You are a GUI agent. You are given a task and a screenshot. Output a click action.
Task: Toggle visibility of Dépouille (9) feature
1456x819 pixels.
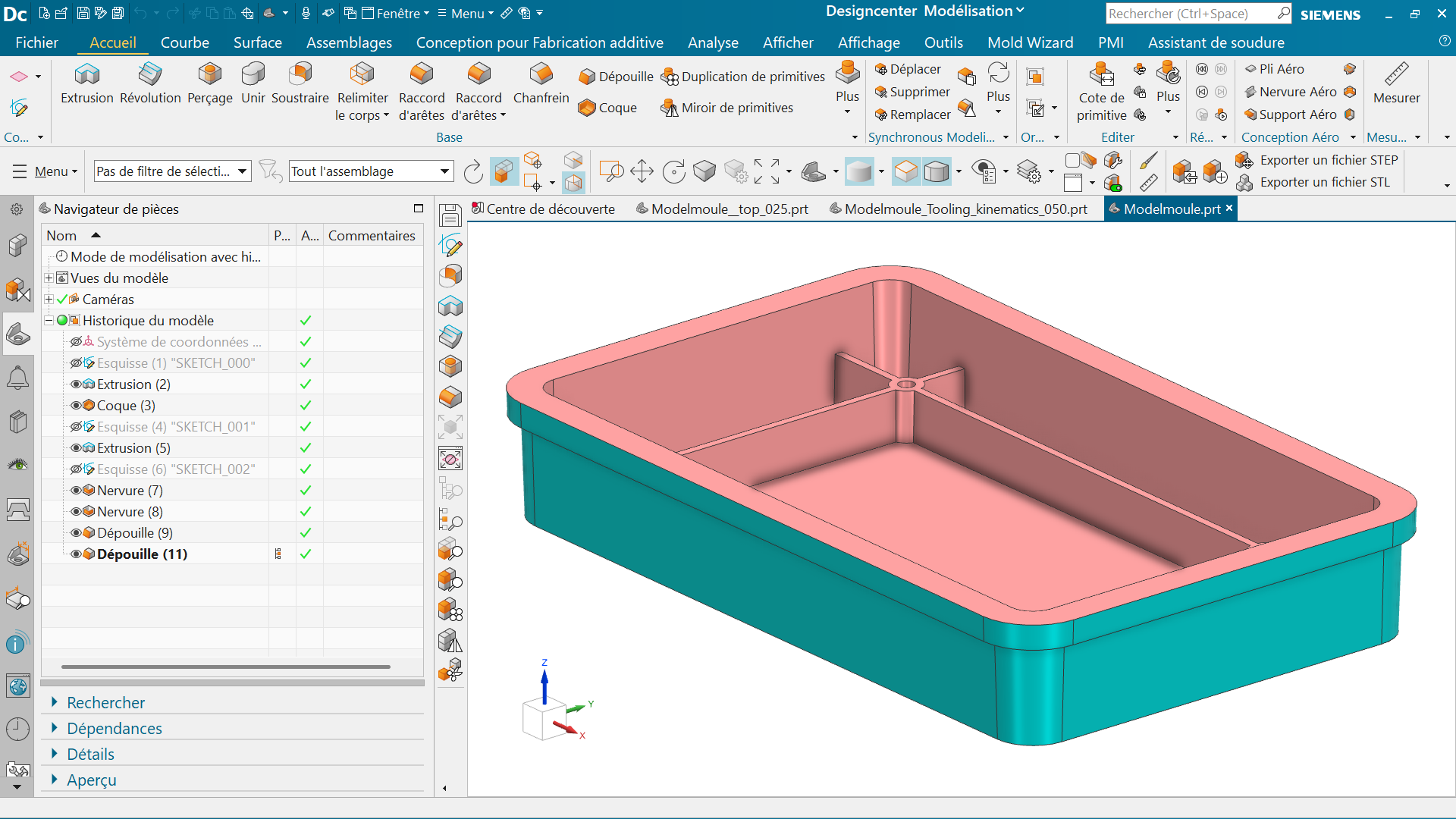[76, 533]
